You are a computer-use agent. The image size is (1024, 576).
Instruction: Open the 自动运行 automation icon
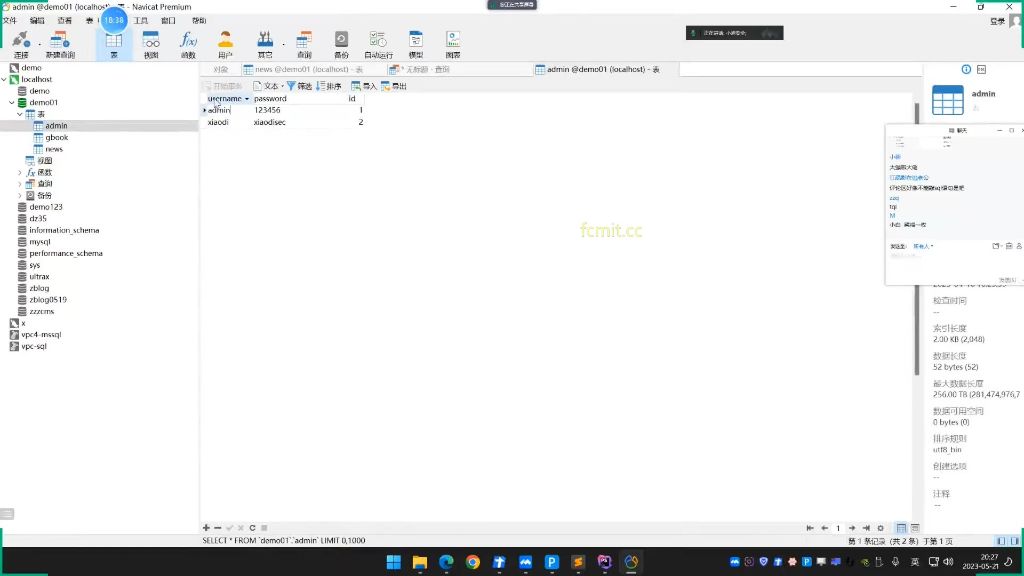coord(378,44)
